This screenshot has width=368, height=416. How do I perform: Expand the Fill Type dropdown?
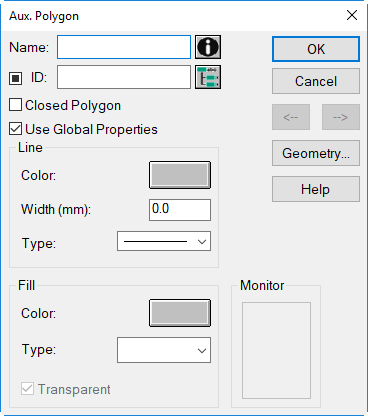coord(164,350)
